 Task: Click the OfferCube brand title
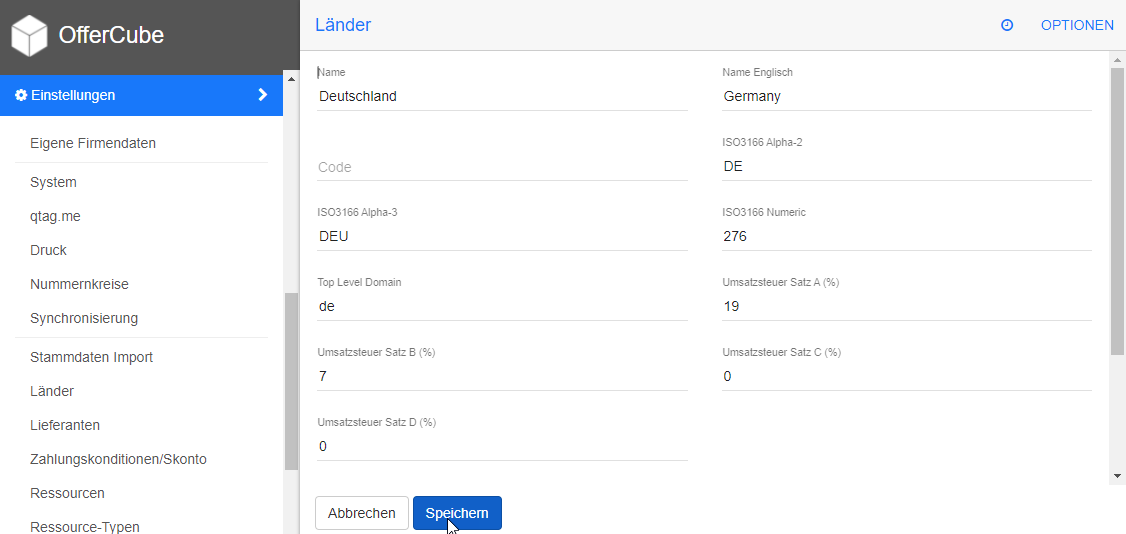tap(111, 35)
